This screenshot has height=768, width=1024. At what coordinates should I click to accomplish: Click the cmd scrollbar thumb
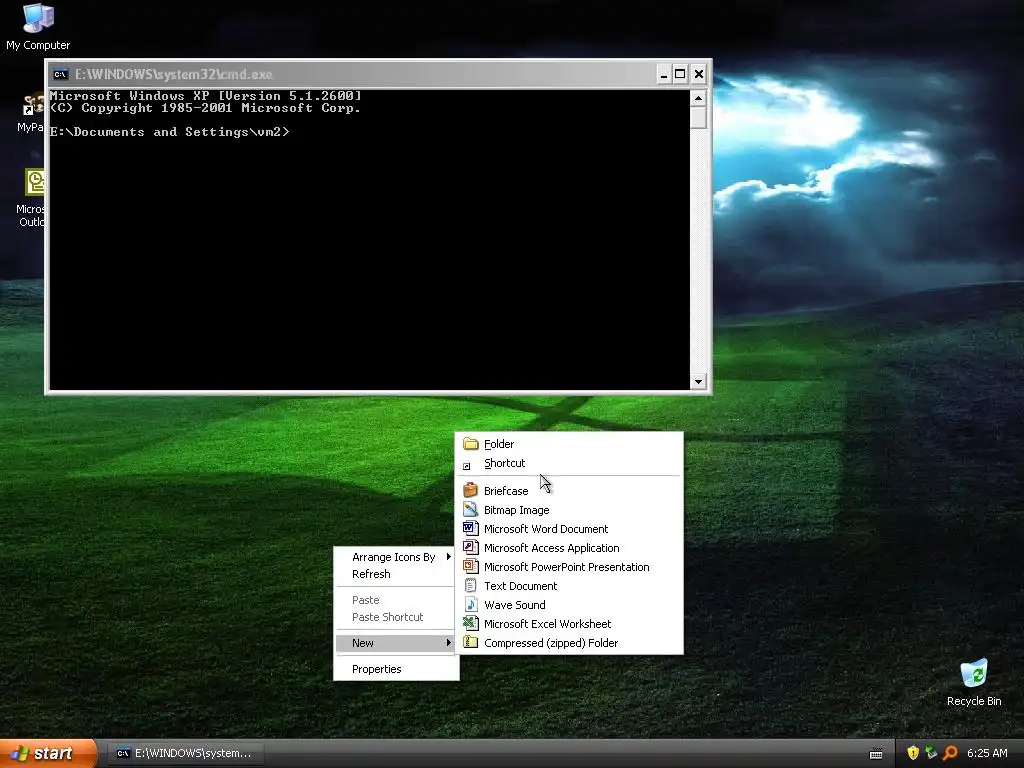[x=698, y=118]
